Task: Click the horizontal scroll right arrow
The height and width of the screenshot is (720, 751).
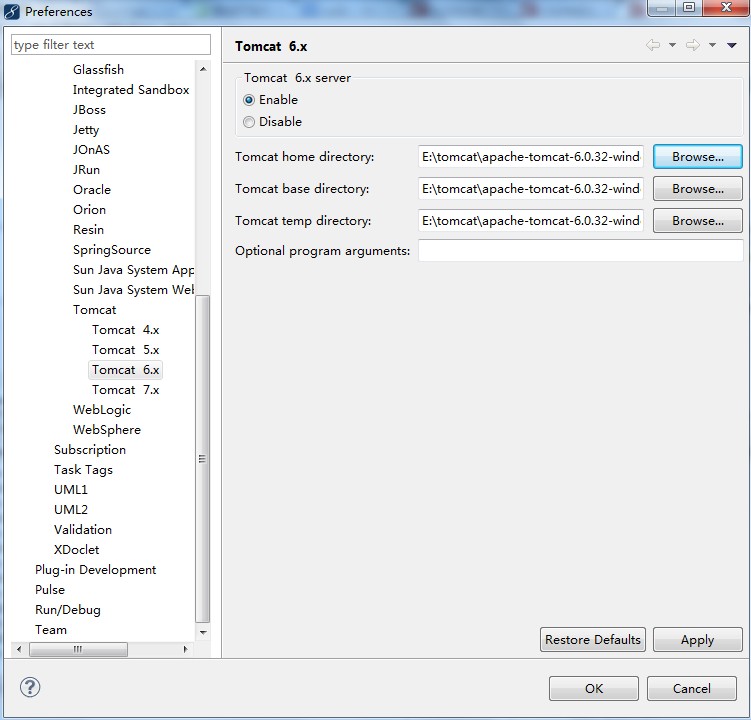Action: click(185, 650)
